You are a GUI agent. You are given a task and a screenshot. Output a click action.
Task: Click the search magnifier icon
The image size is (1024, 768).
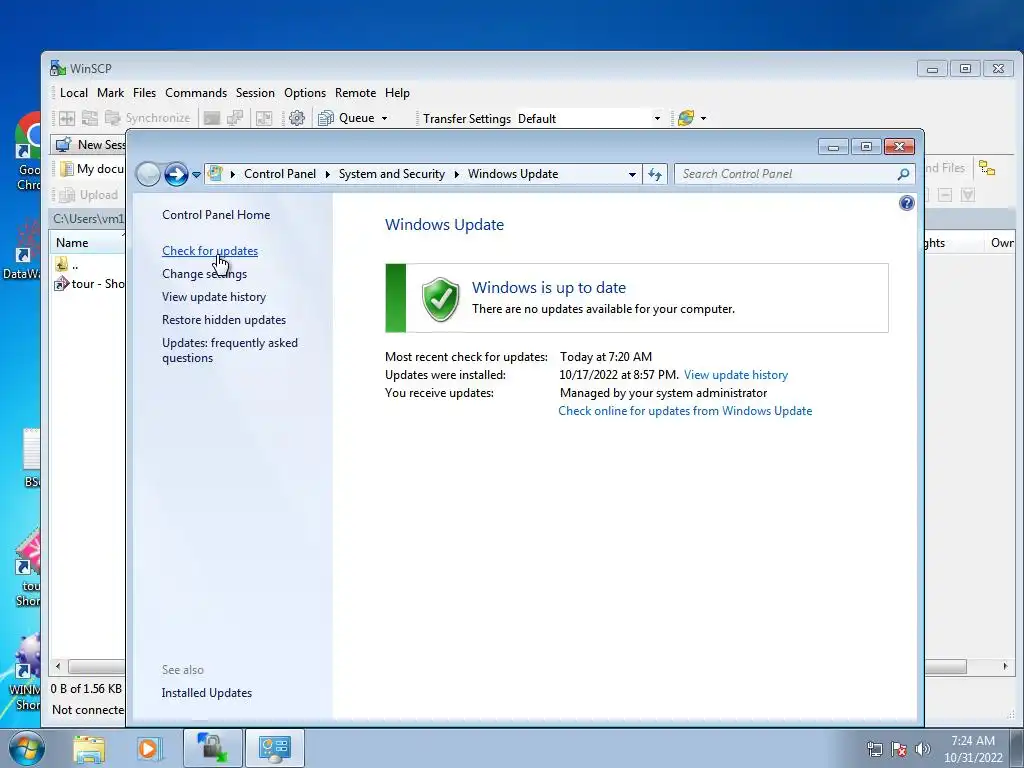point(903,174)
